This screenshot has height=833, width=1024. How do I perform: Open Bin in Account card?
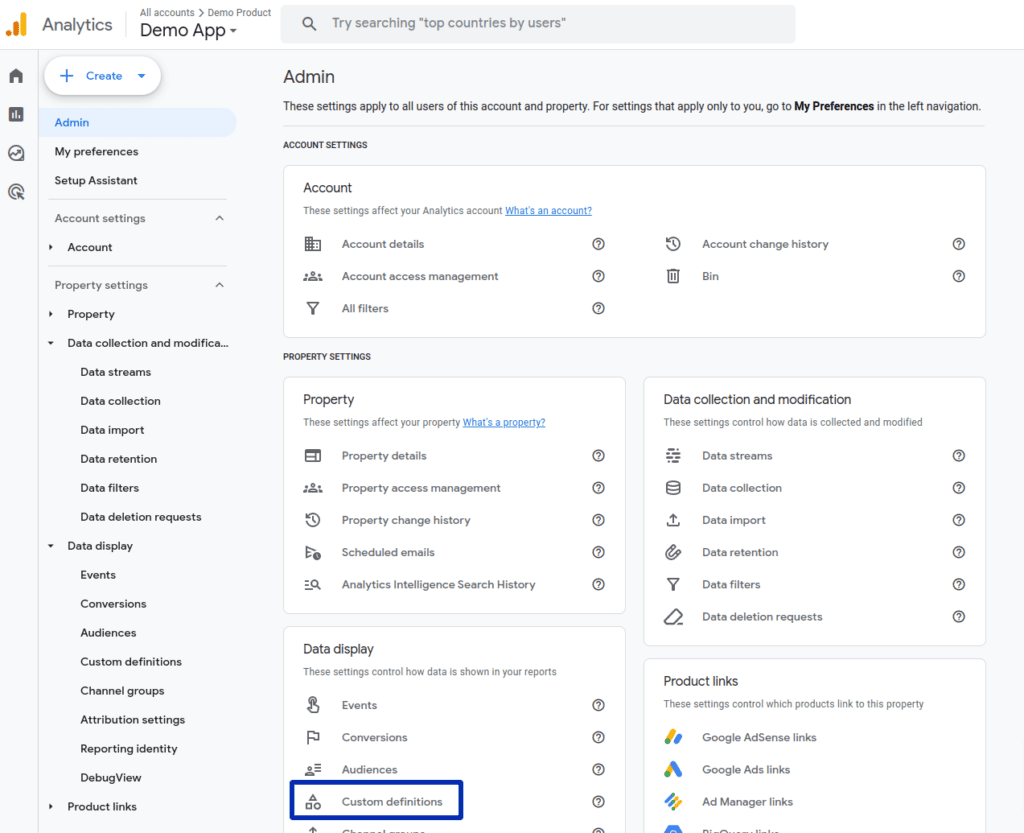[x=710, y=276]
